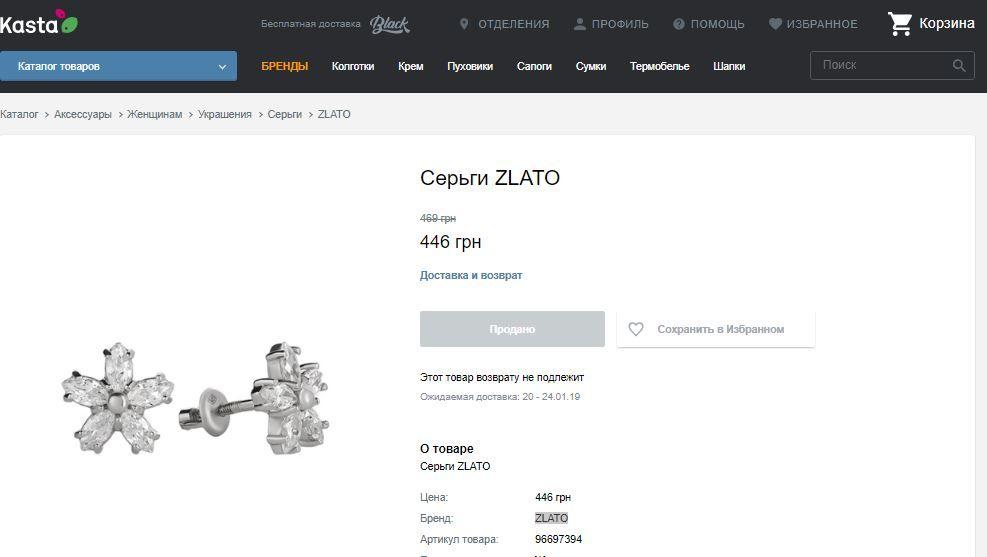Open the БРЕНДЫ menu item
987x557 pixels.
tap(284, 67)
